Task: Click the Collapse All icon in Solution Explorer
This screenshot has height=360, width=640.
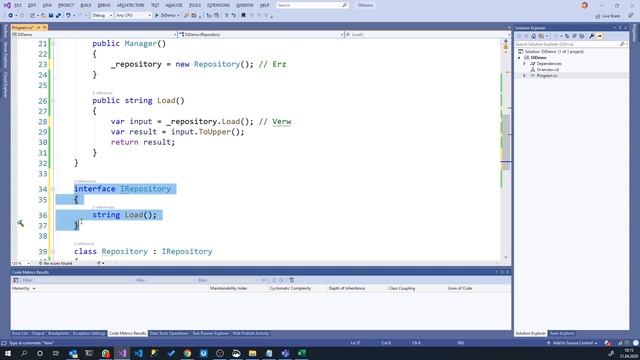Action: click(x=574, y=36)
